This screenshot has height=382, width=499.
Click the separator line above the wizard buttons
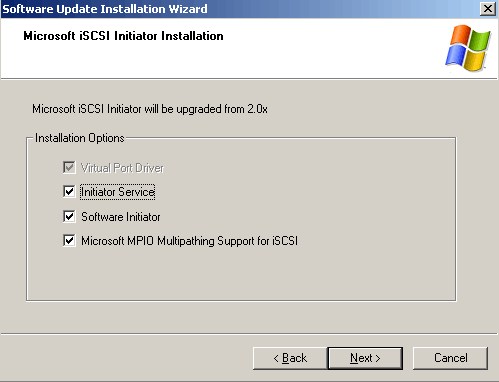249,333
